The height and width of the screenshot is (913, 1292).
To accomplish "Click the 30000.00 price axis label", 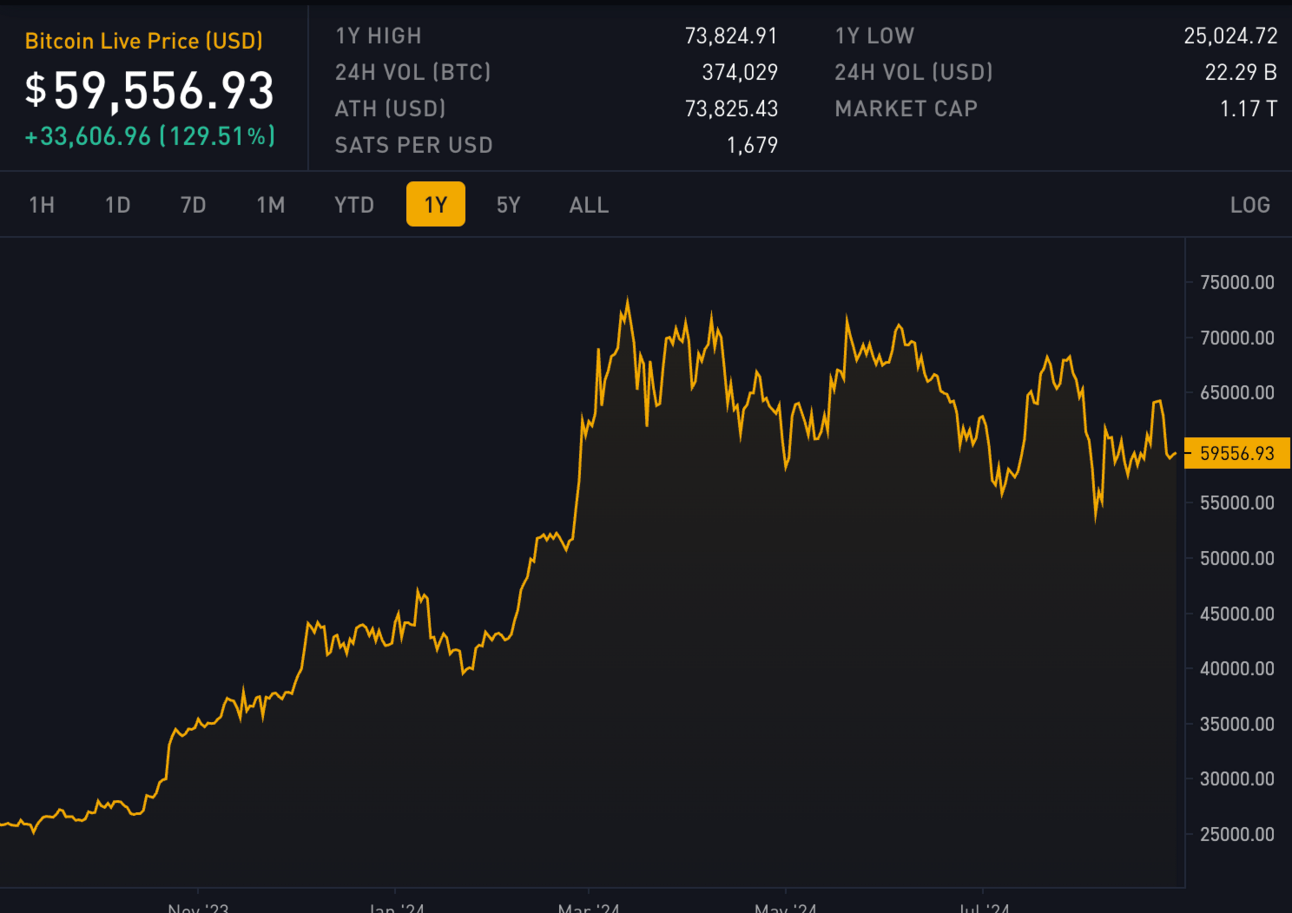I will [x=1237, y=778].
